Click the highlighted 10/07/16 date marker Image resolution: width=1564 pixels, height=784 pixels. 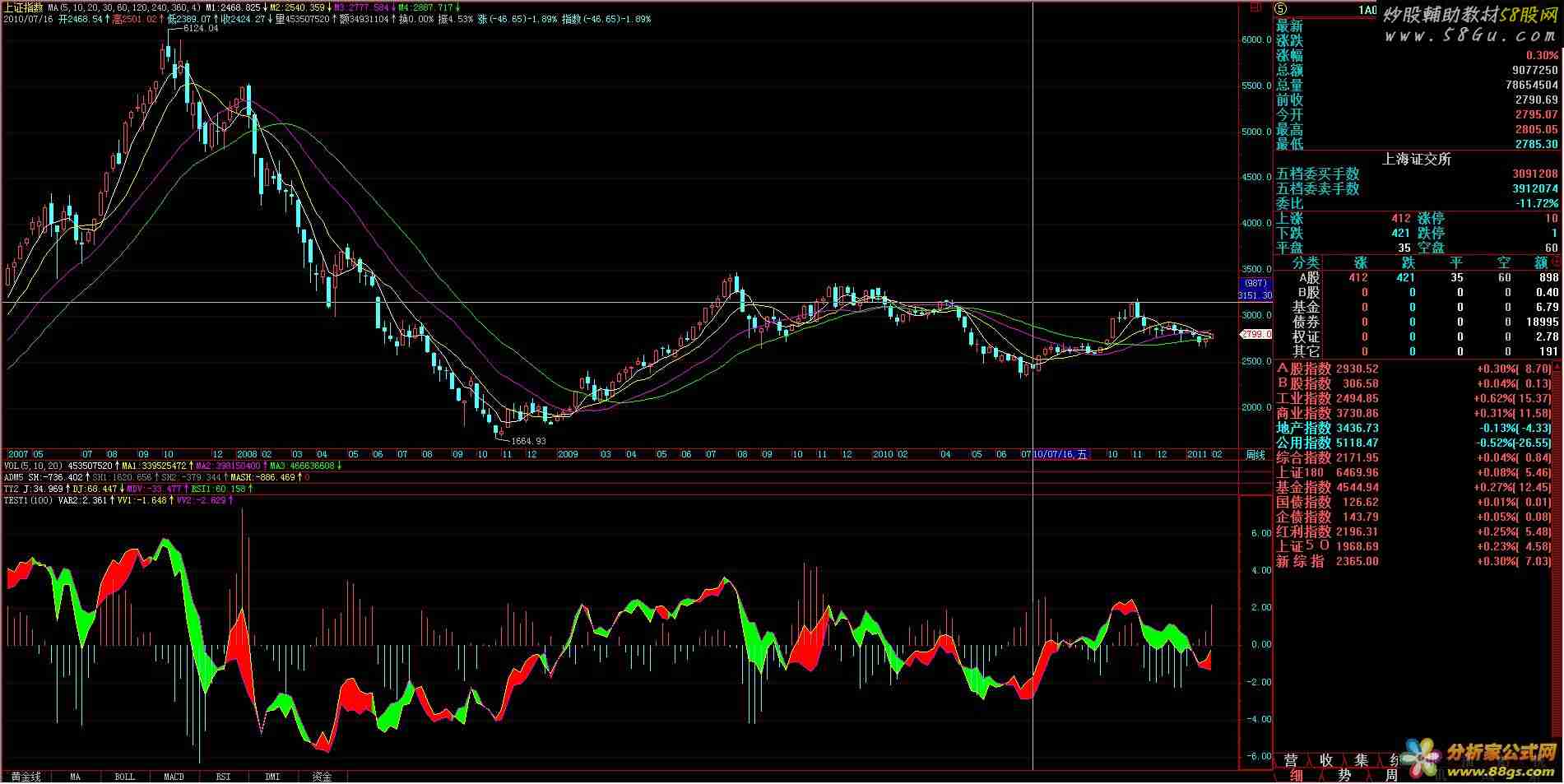(x=1060, y=454)
